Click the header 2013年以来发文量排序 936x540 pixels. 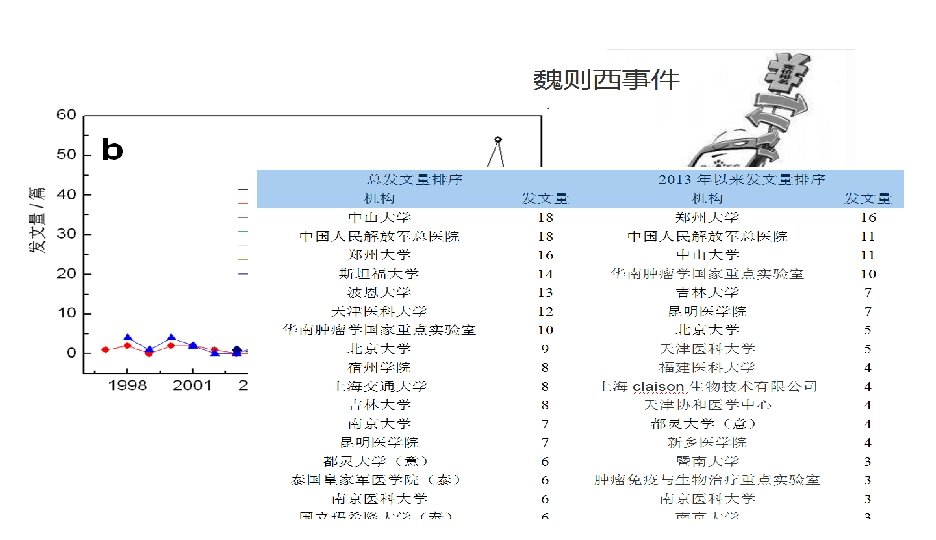coord(742,179)
